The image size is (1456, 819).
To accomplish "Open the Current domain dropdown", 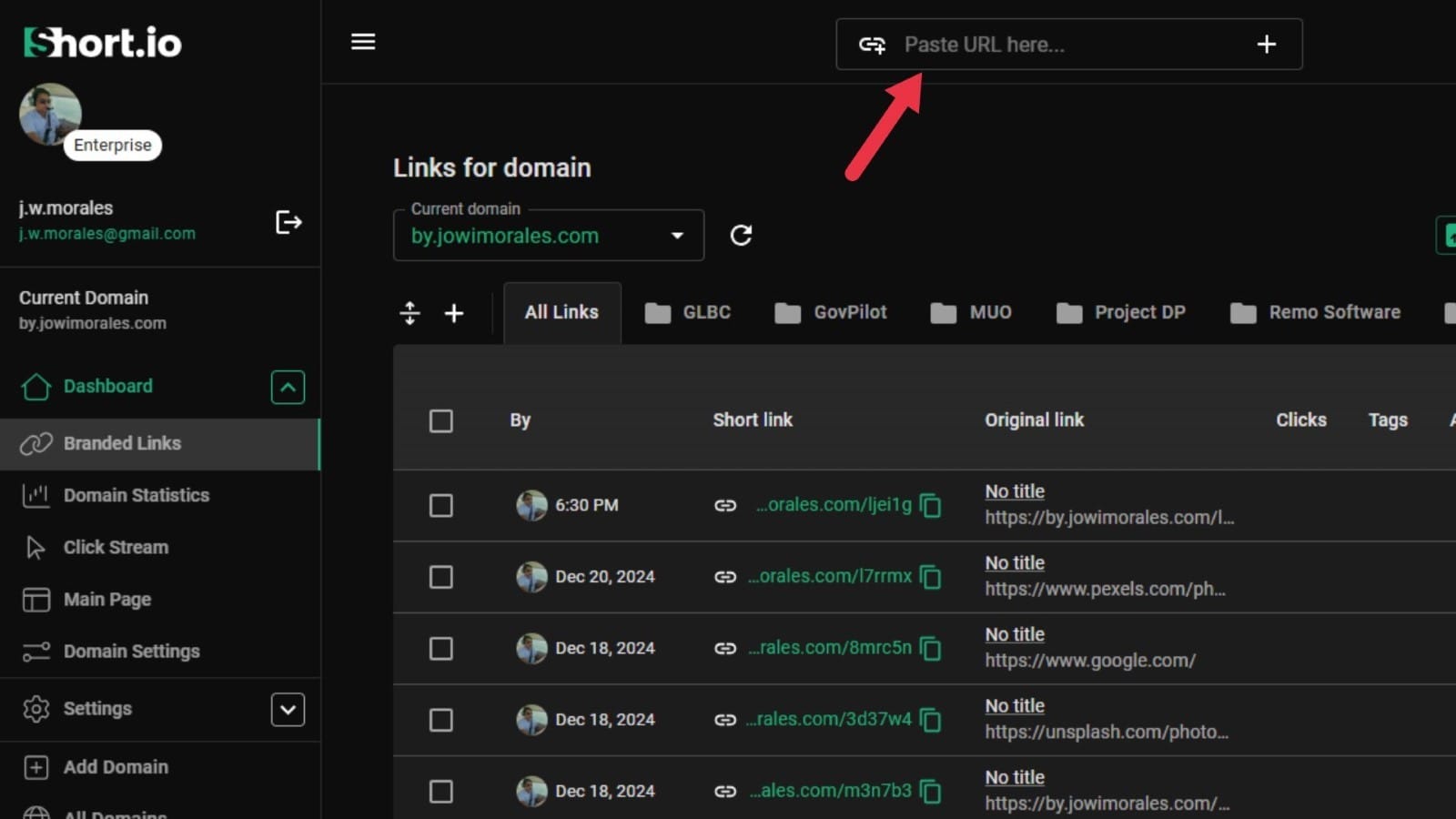I will click(549, 236).
